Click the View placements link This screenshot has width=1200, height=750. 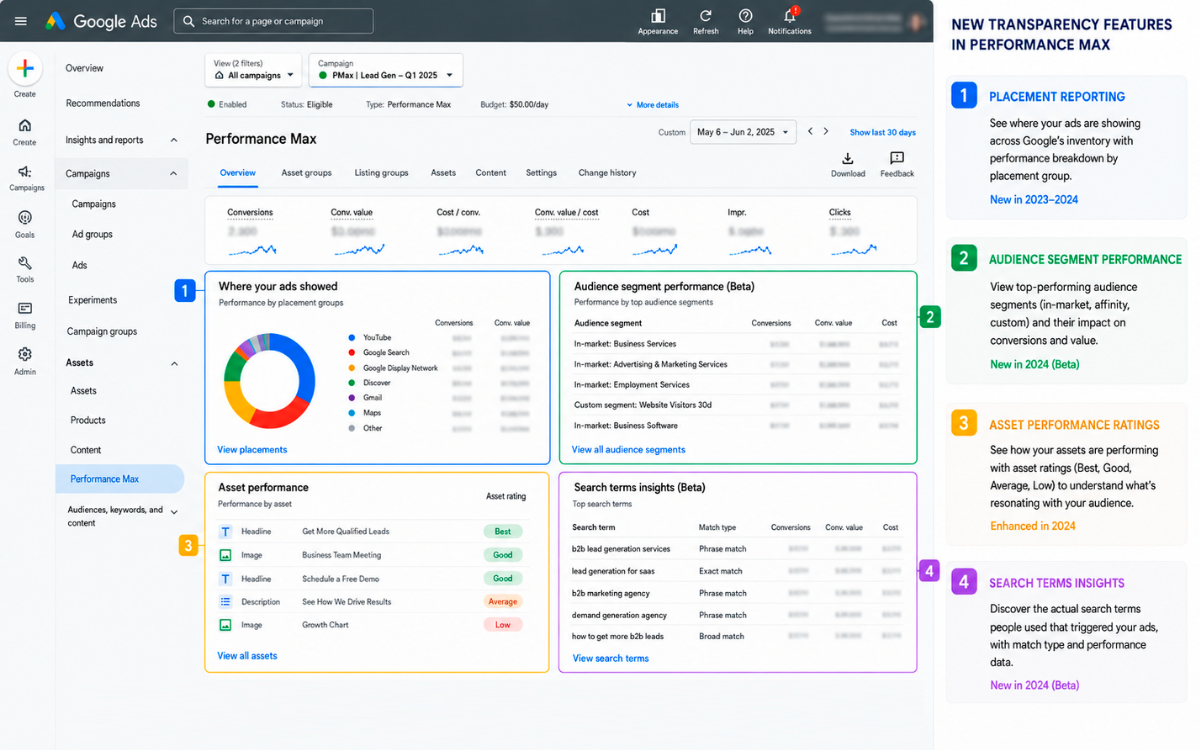(252, 450)
